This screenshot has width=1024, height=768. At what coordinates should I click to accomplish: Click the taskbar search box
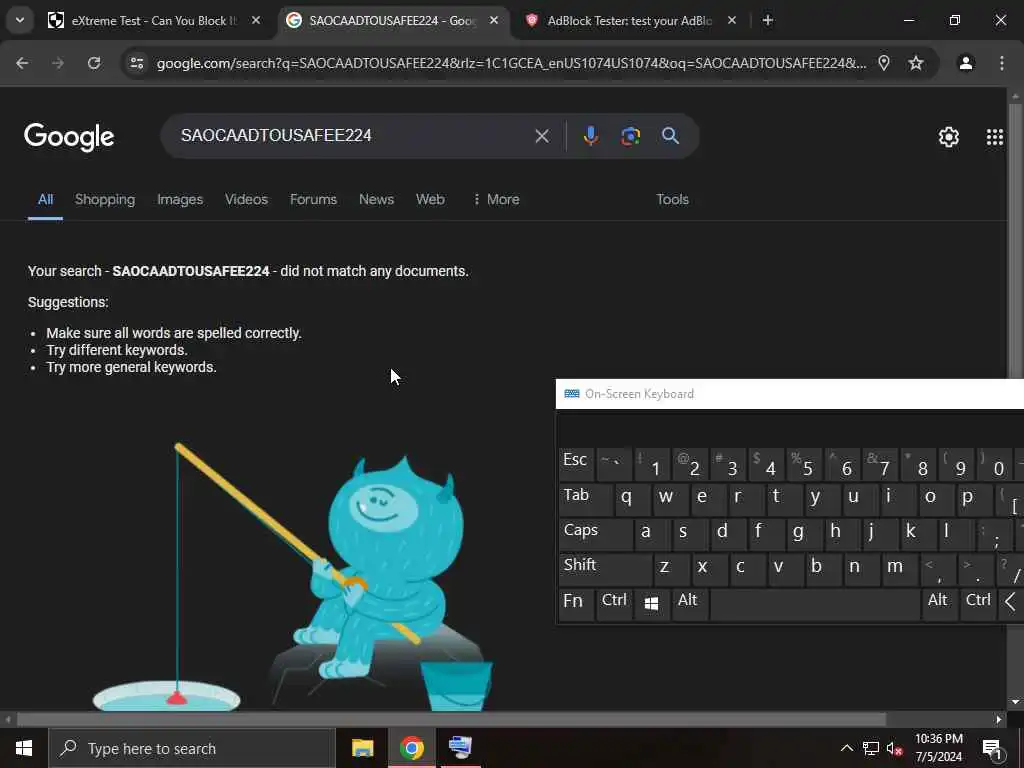coord(191,748)
